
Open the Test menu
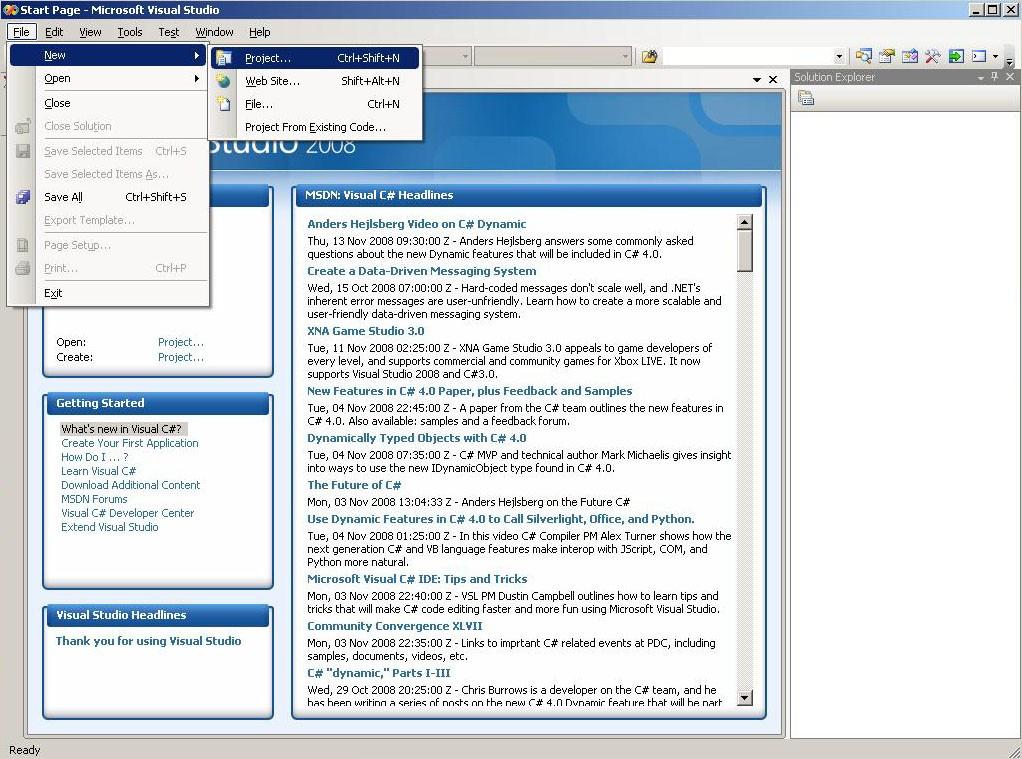click(x=168, y=32)
